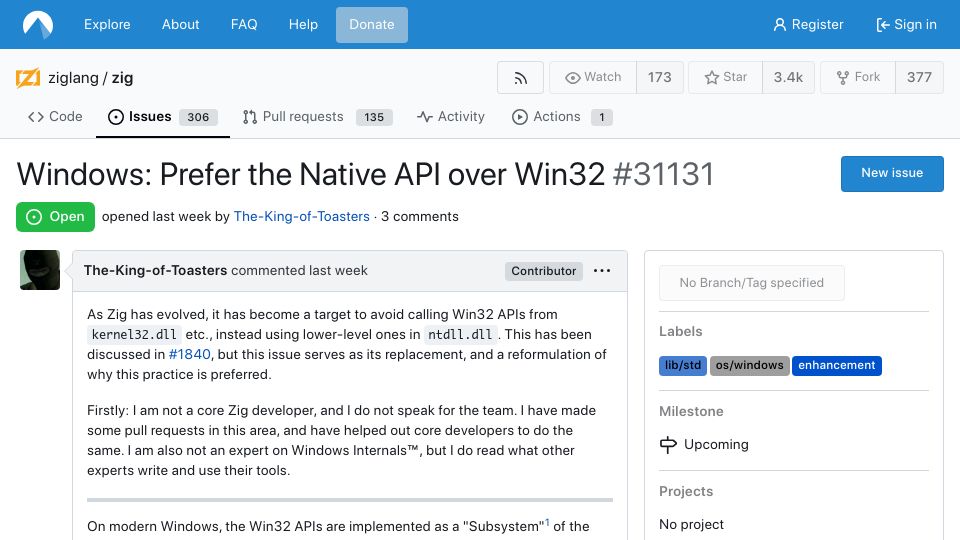The height and width of the screenshot is (540, 960).
Task: Click the New issue button
Action: (x=892, y=174)
